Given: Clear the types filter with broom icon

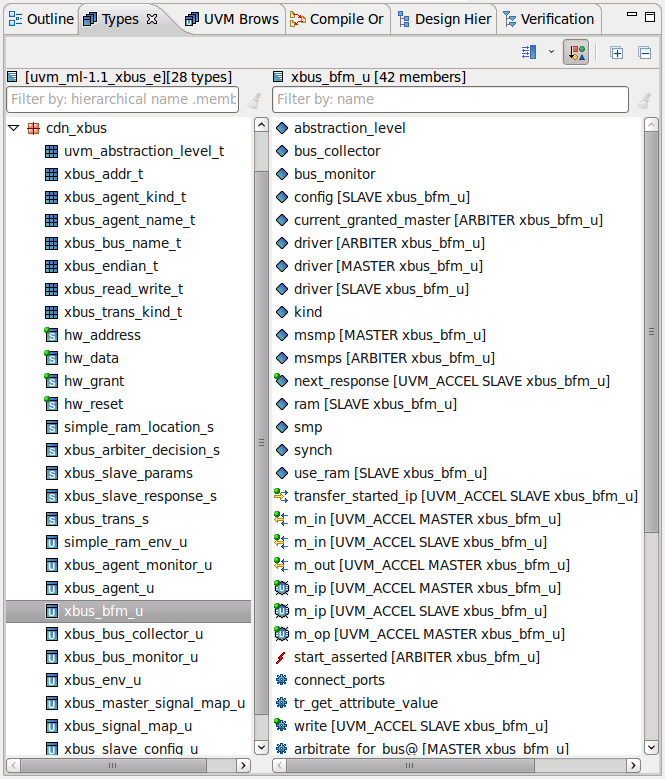Looking at the screenshot, I should click(x=254, y=100).
